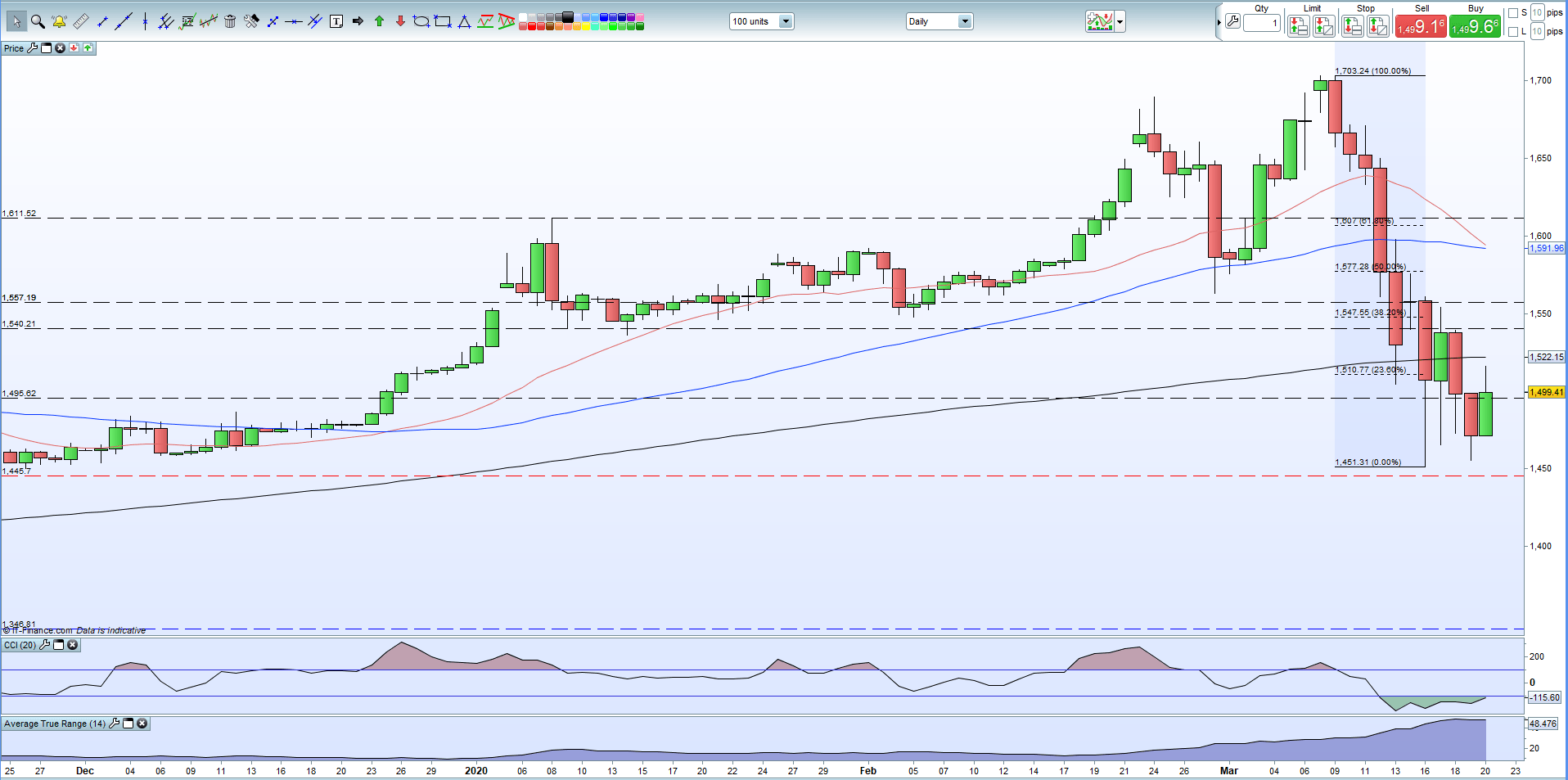Click the 1,703.24 (100.00%) Fibonacci label
This screenshot has height=780, width=1568.
click(1373, 71)
